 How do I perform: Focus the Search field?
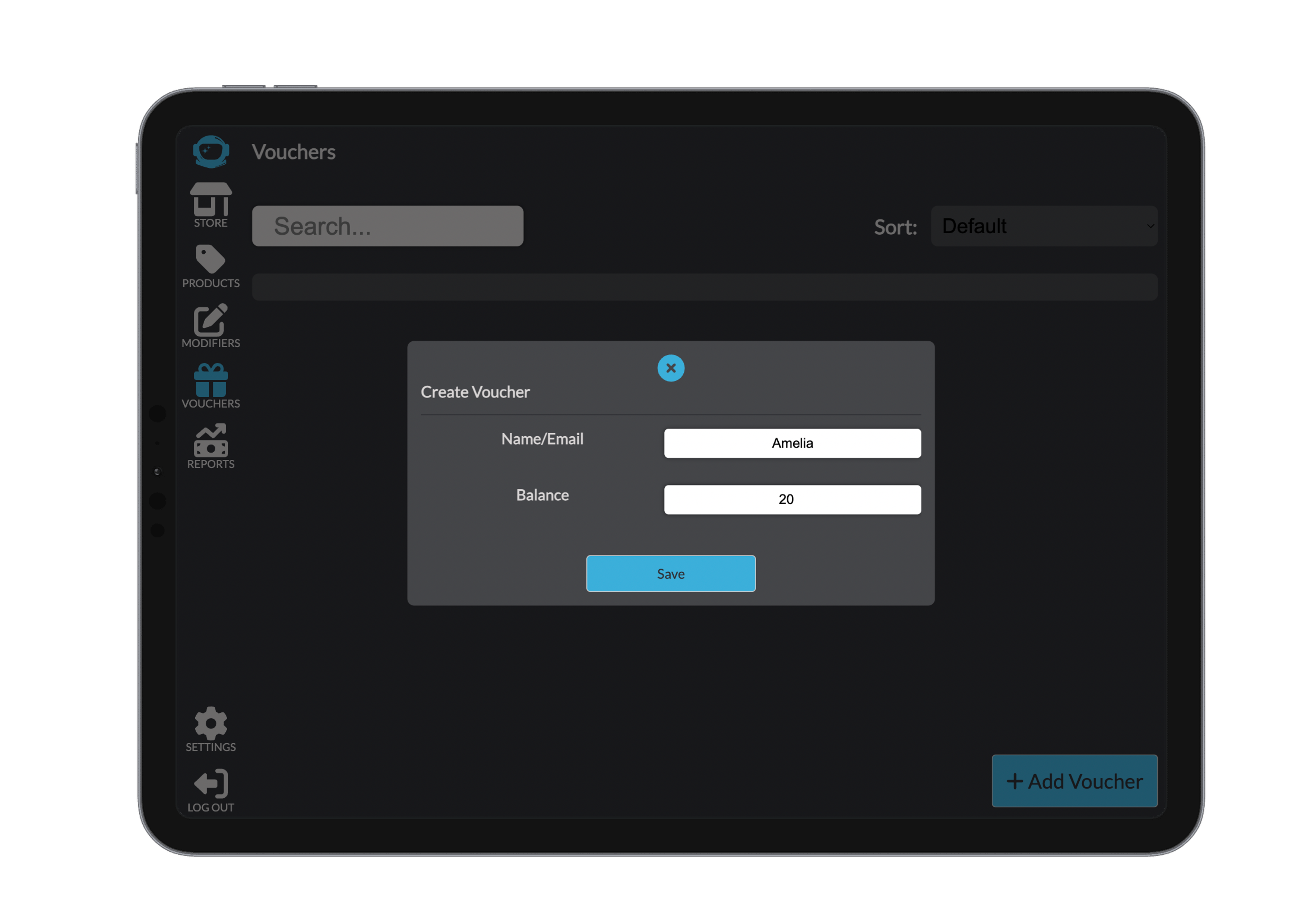[x=387, y=225]
